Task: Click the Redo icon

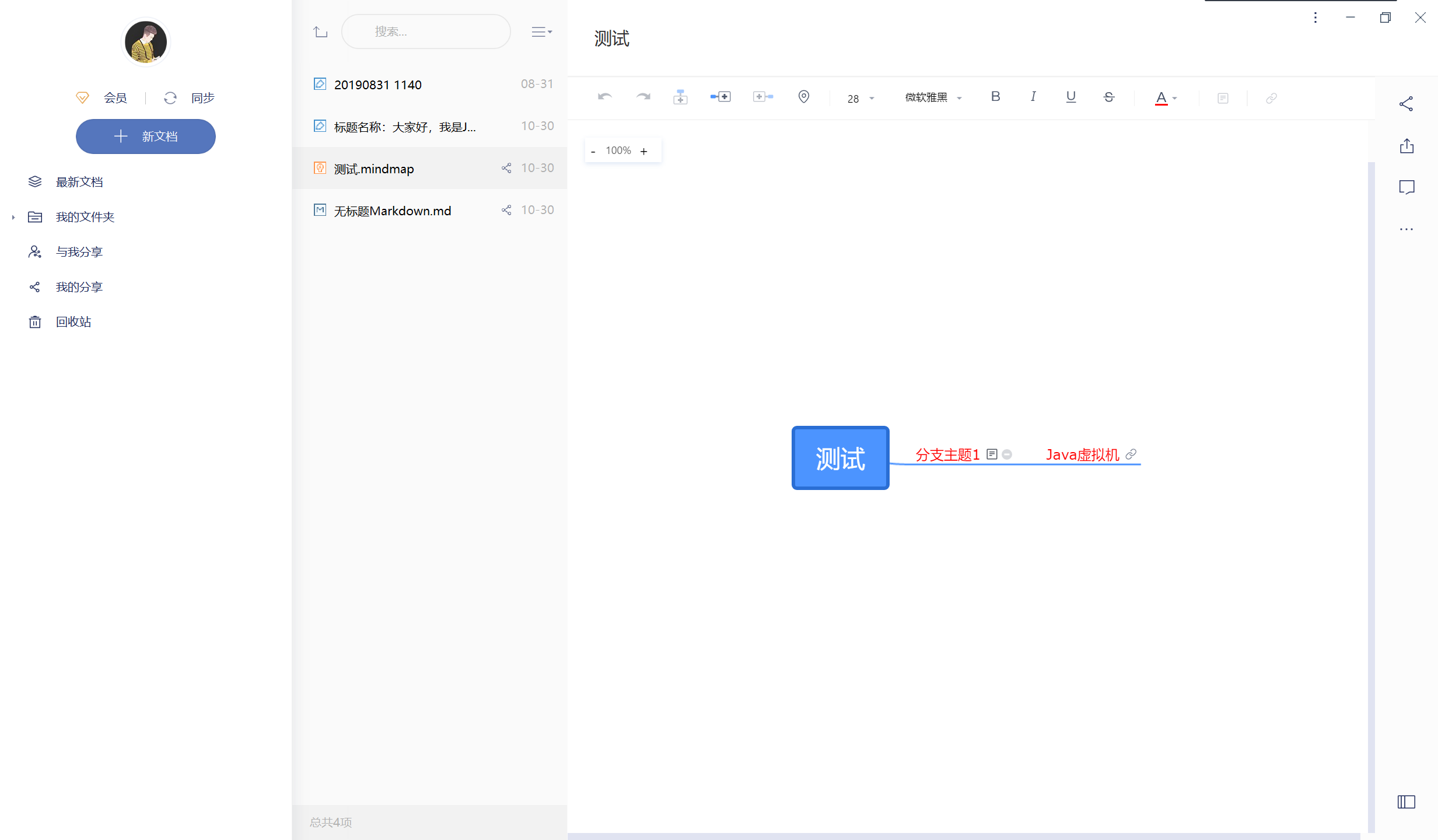Action: [x=642, y=97]
